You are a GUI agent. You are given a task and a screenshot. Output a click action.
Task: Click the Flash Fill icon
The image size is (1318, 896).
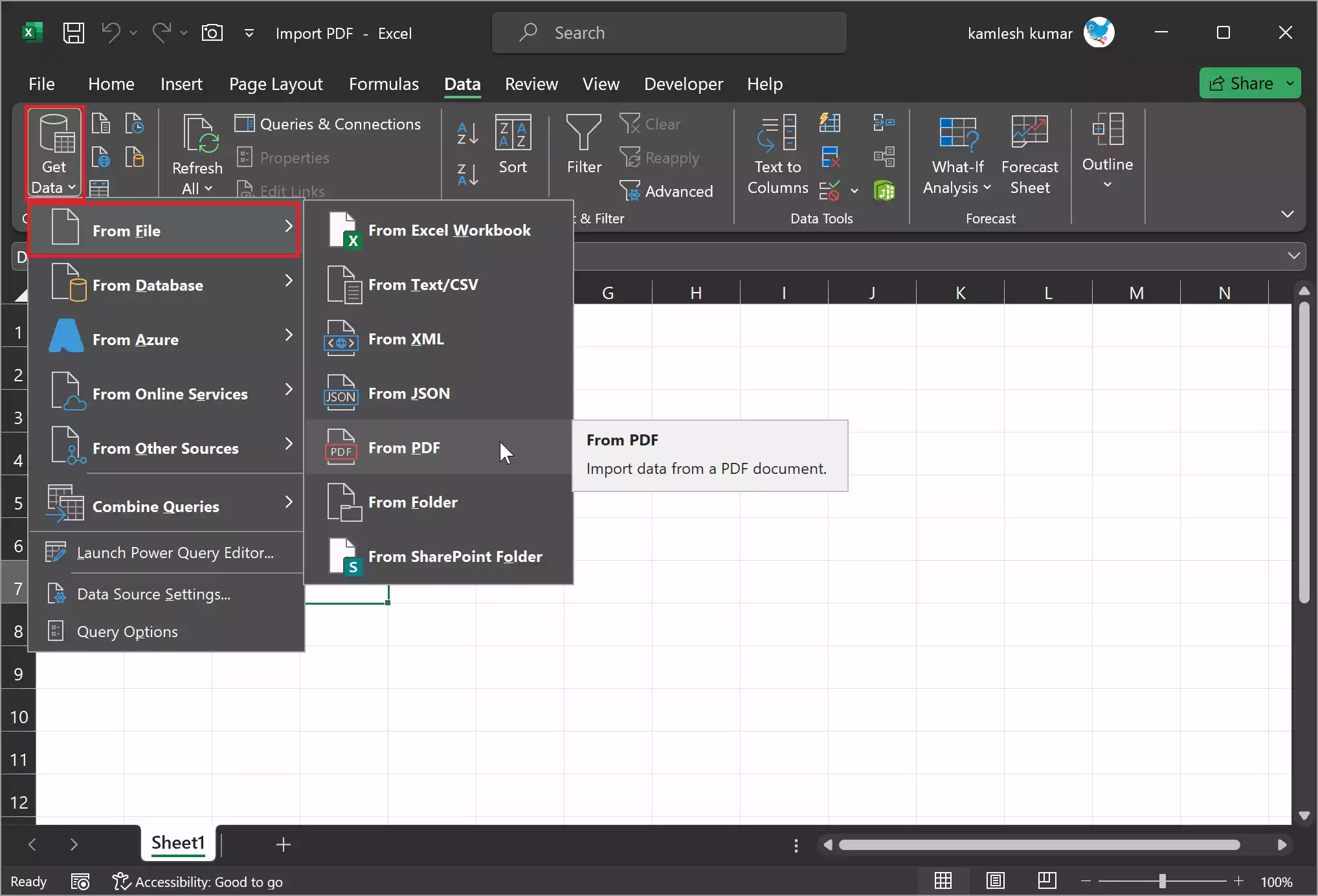pyautogui.click(x=830, y=122)
